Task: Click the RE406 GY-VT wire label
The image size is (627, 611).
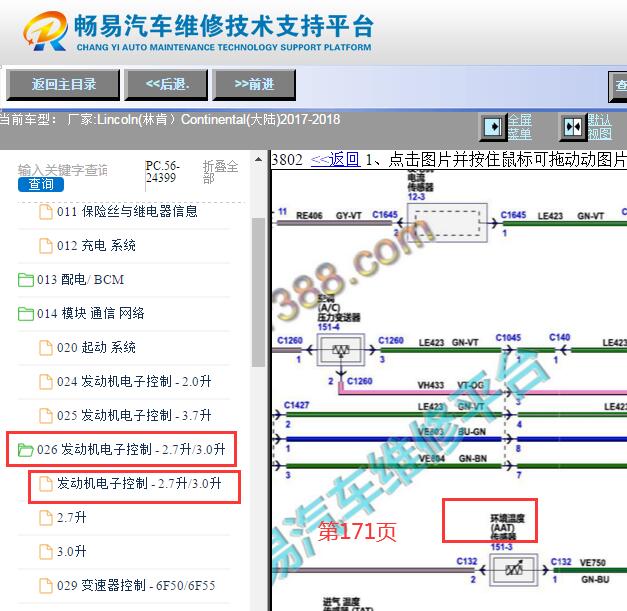Action: 329,216
